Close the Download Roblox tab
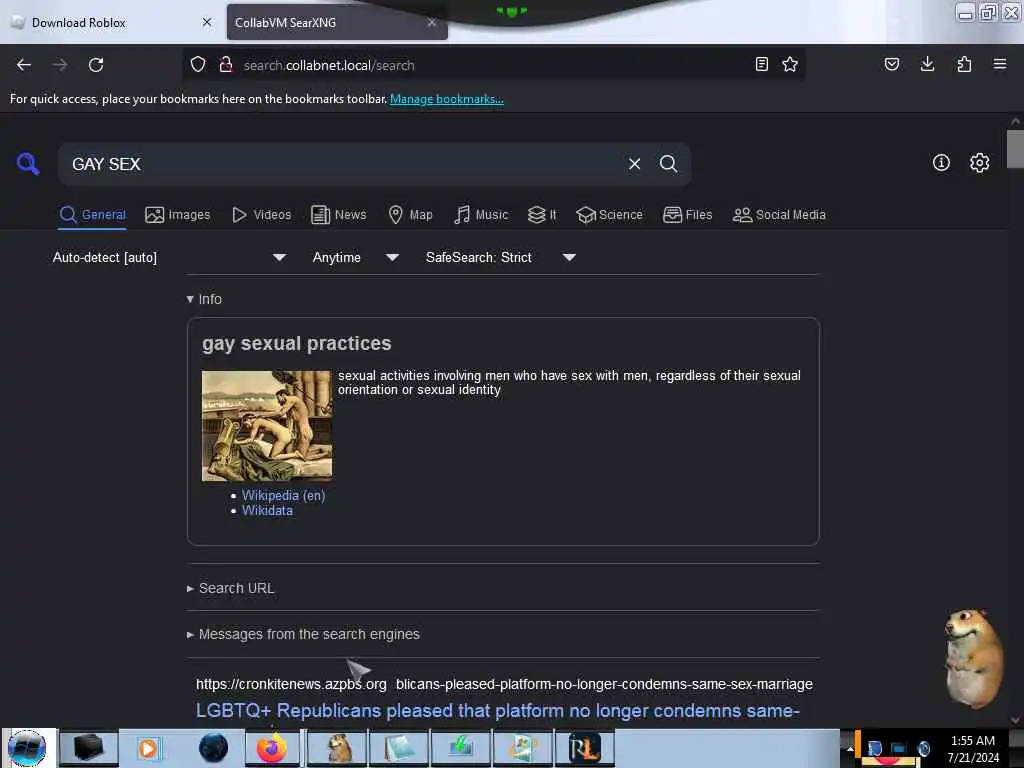 pyautogui.click(x=207, y=22)
